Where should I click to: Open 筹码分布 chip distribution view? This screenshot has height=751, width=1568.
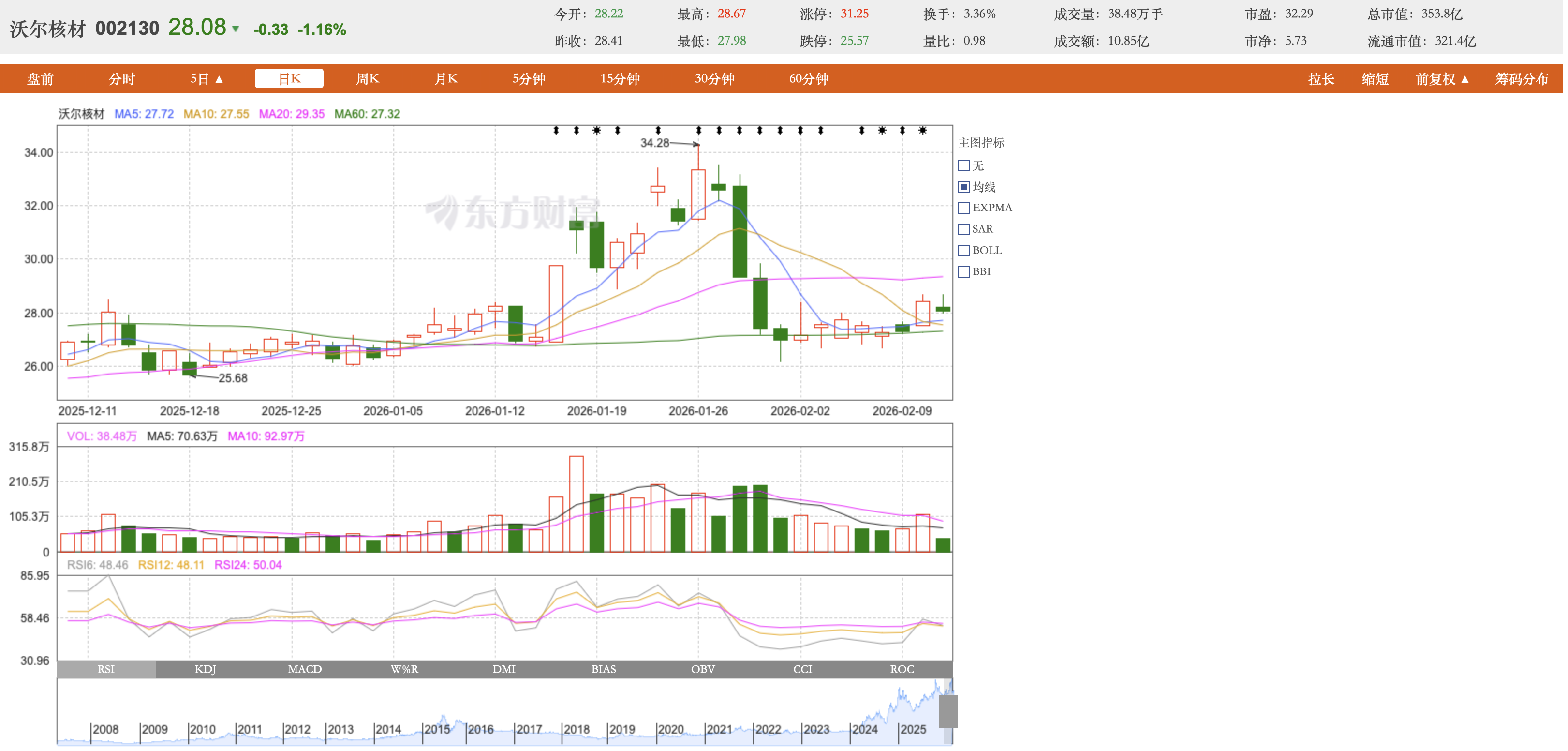[1521, 78]
